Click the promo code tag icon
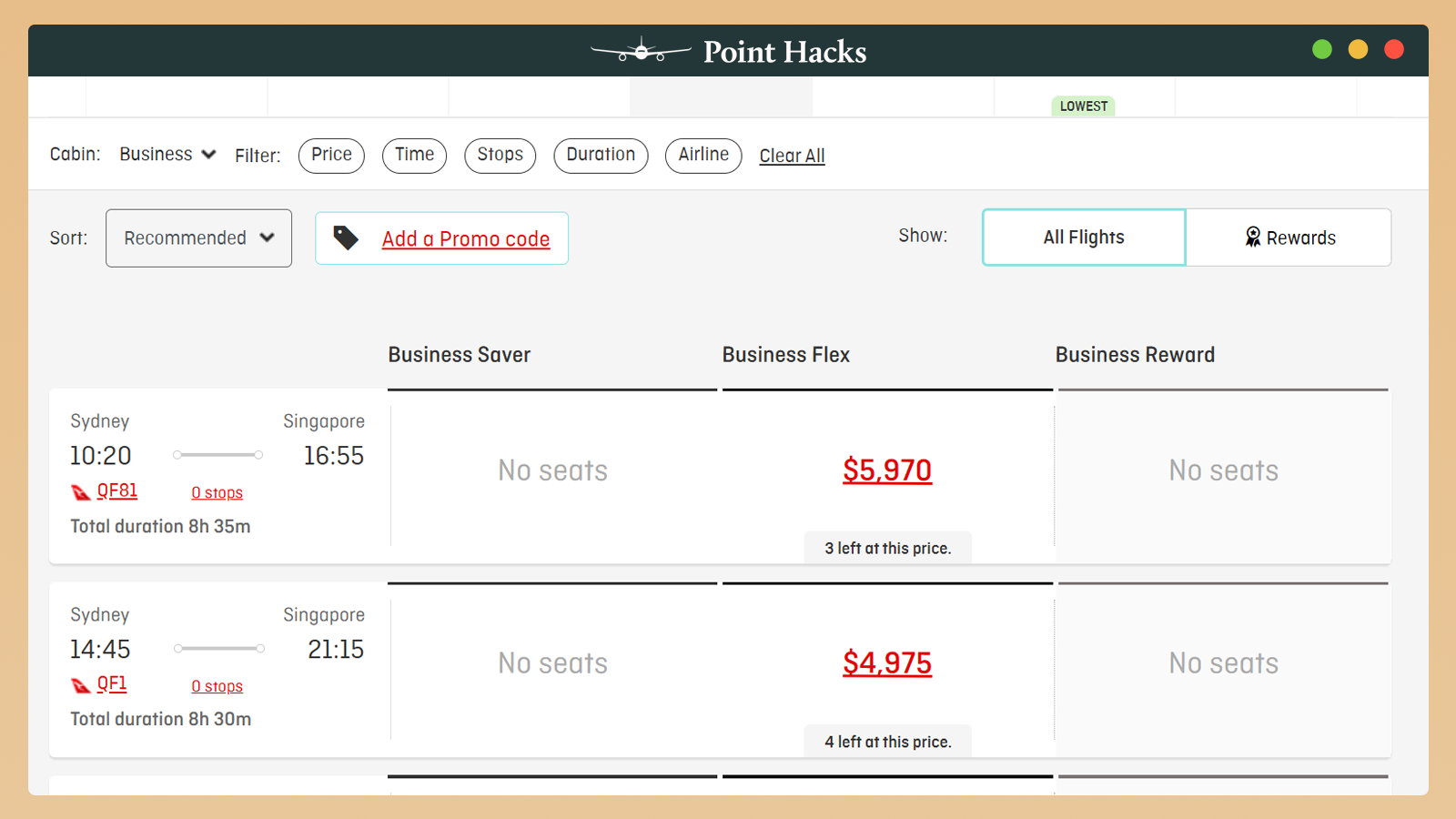1456x819 pixels. point(346,238)
